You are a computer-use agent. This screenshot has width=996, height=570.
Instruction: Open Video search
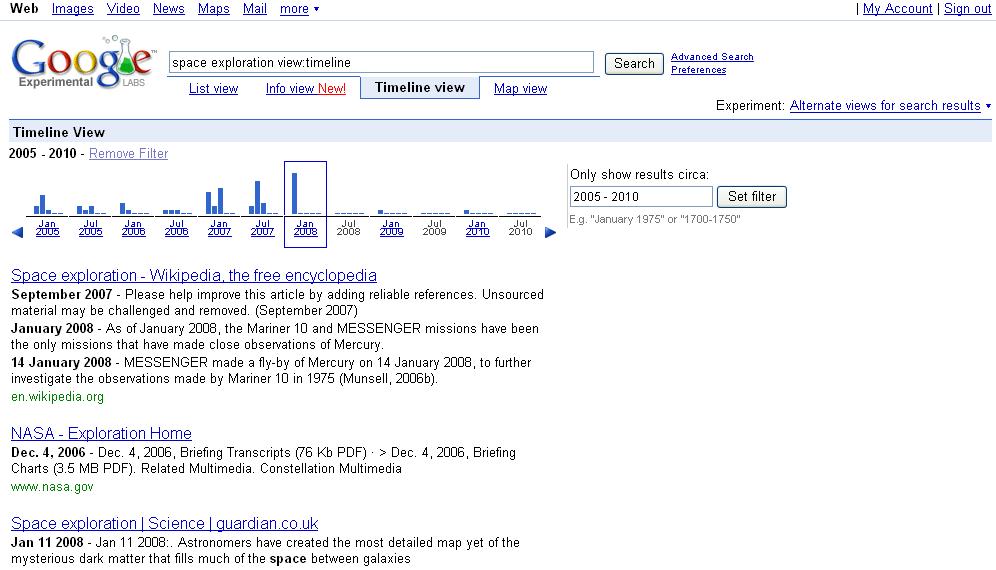click(x=123, y=9)
